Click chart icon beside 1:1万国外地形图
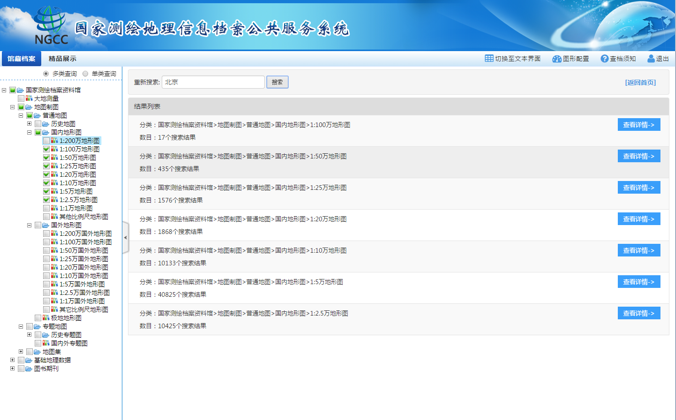676x420 pixels. pyautogui.click(x=54, y=301)
